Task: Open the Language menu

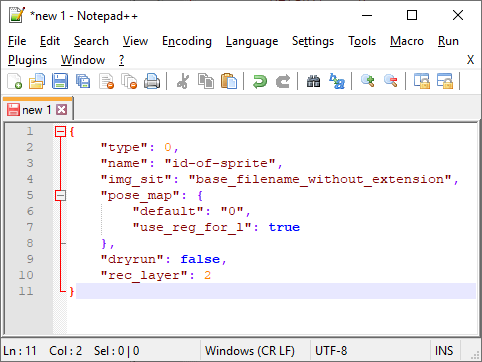Action: tap(252, 41)
